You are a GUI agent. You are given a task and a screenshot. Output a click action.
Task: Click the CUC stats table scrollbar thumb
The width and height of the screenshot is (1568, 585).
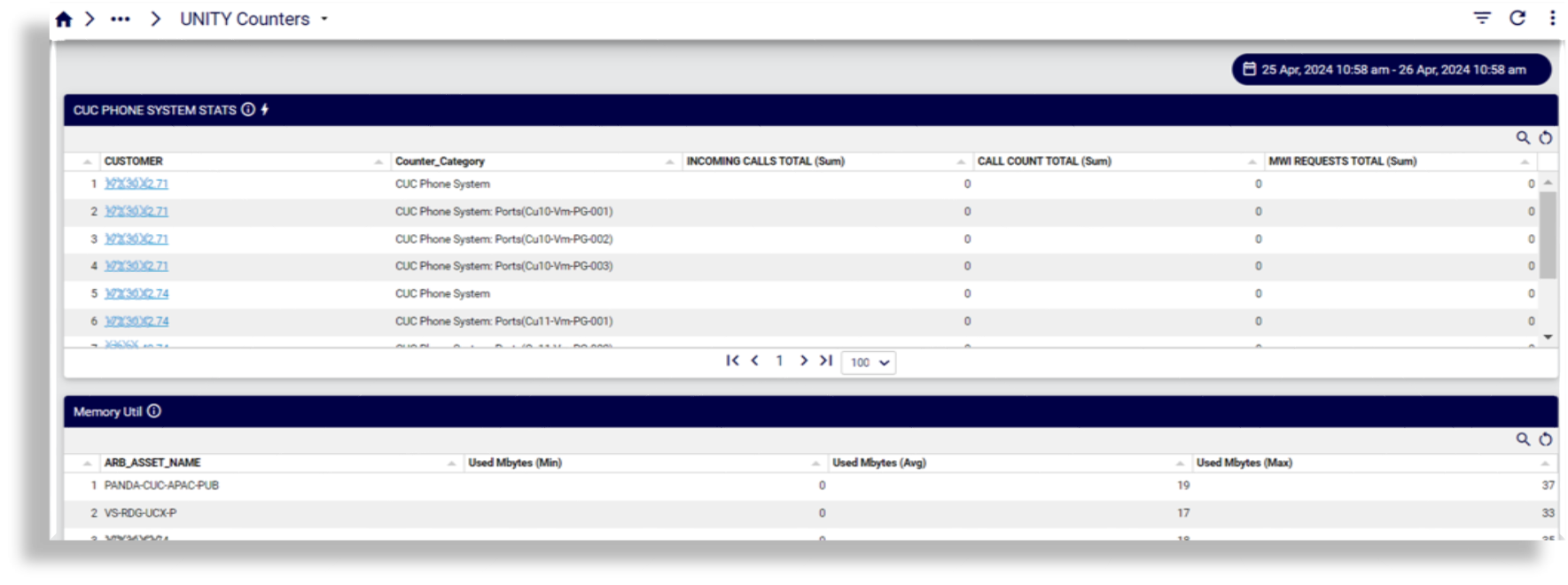[x=1548, y=235]
